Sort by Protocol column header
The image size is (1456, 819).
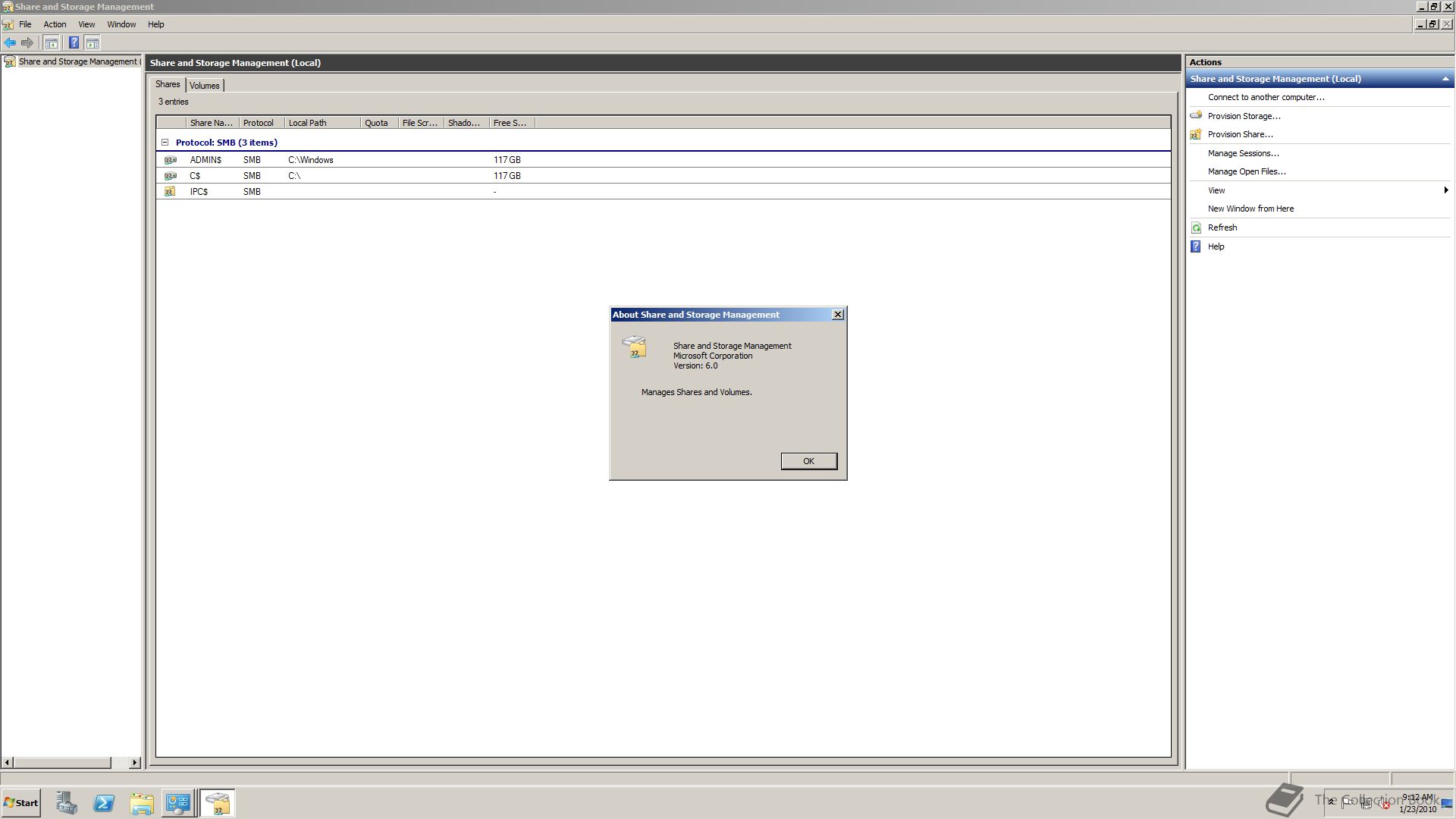[262, 123]
